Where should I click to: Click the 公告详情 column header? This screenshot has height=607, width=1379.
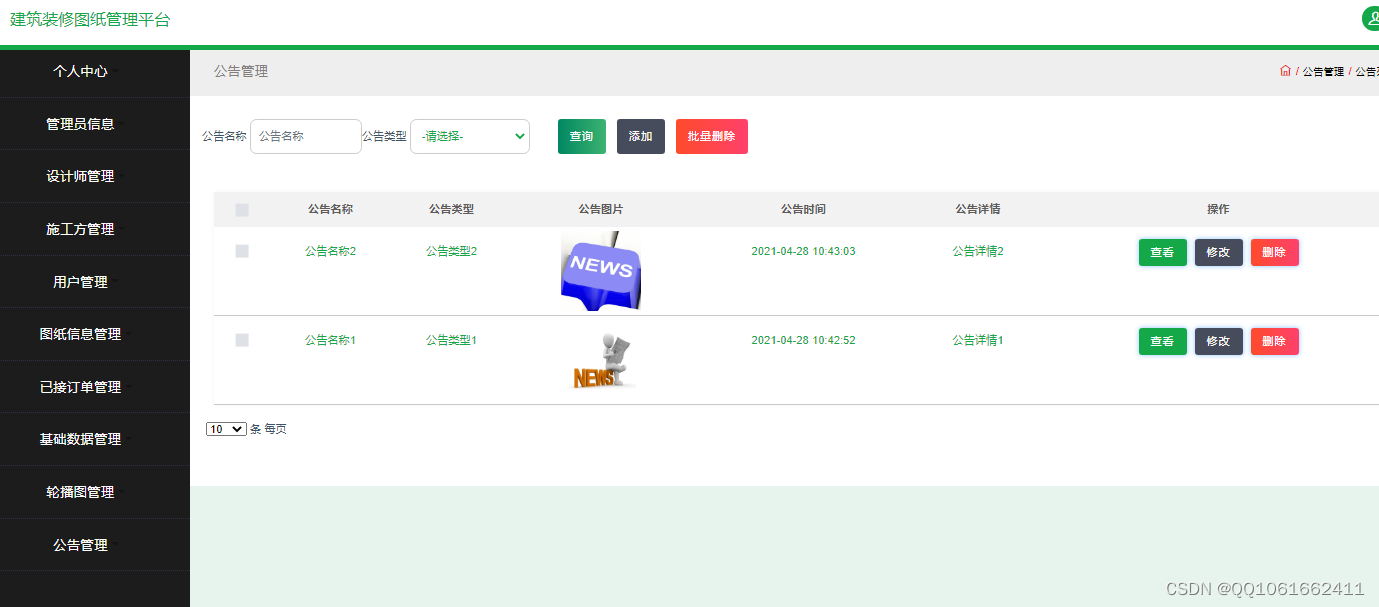[978, 210]
